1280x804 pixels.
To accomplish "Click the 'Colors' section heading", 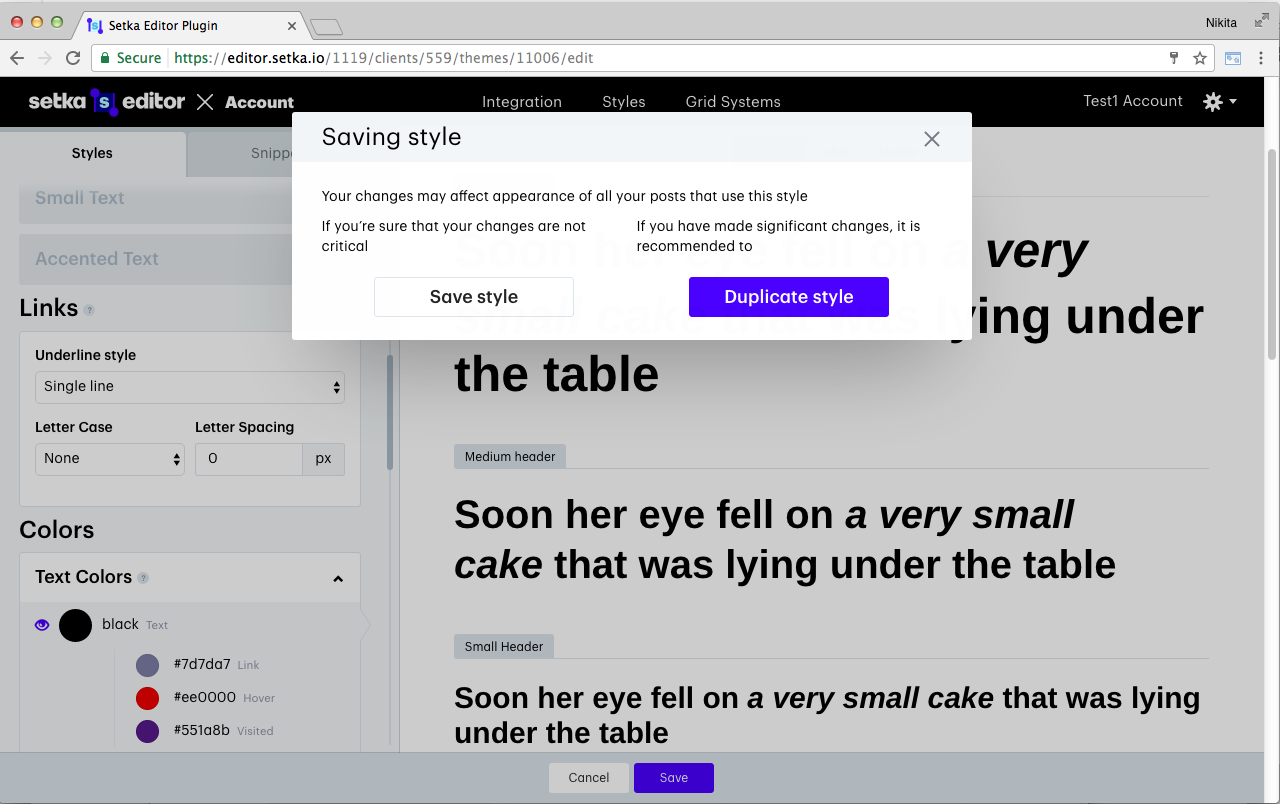I will tap(56, 530).
